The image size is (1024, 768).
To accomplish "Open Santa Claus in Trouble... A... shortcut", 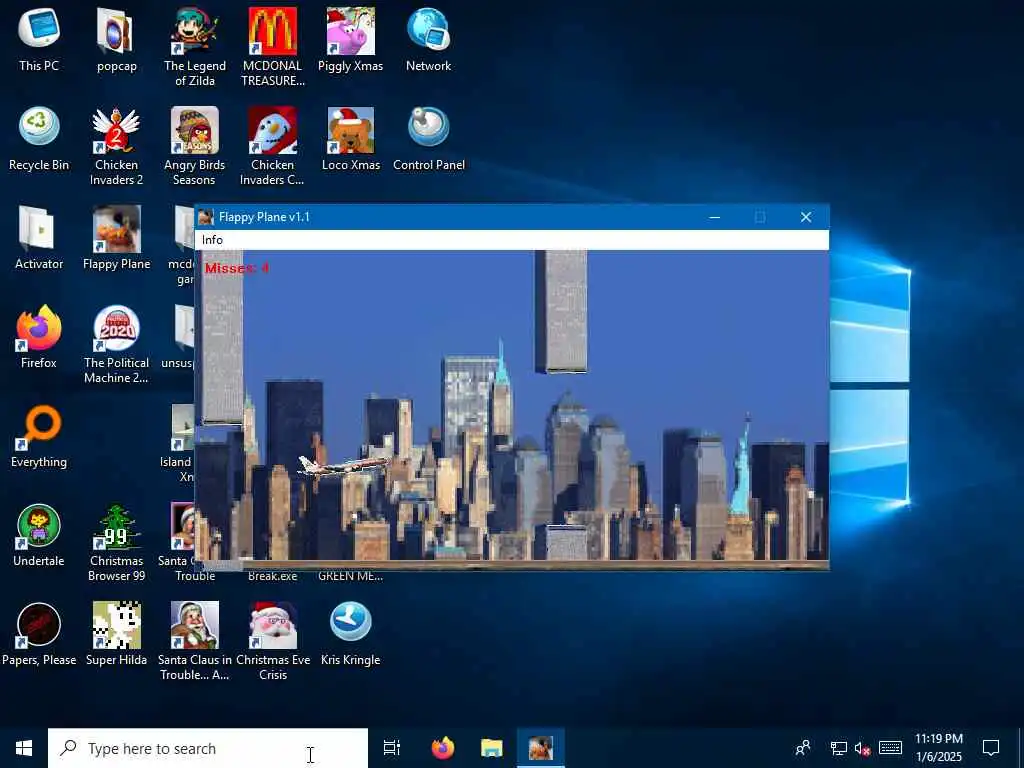I will 195,641.
